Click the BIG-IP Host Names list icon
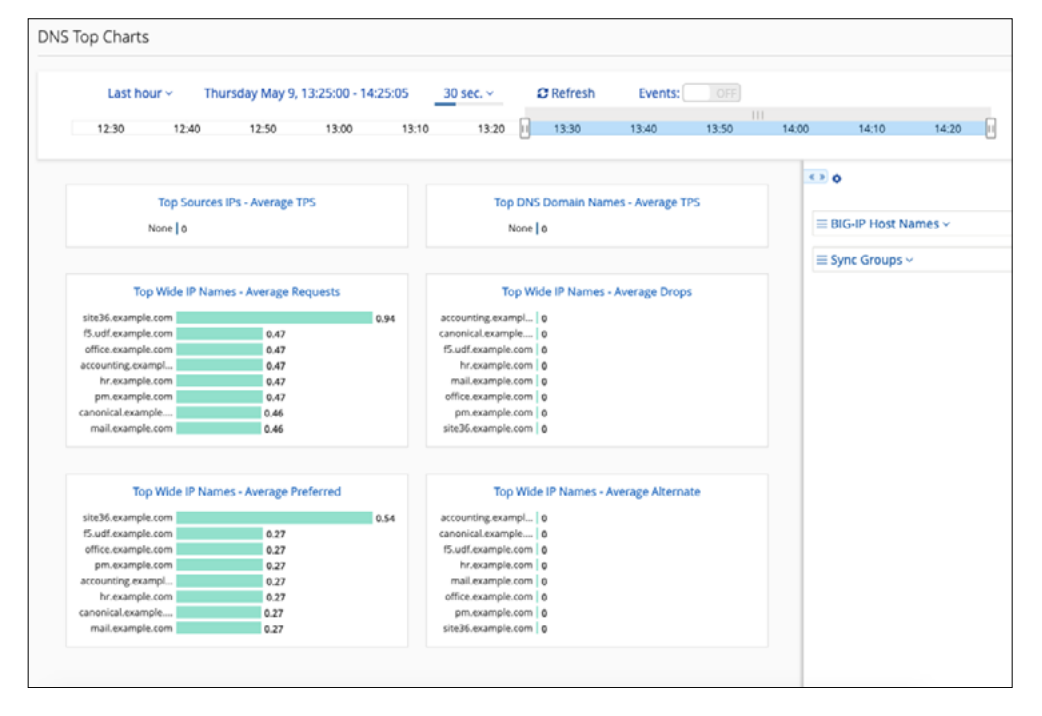1042x716 pixels. click(x=822, y=224)
